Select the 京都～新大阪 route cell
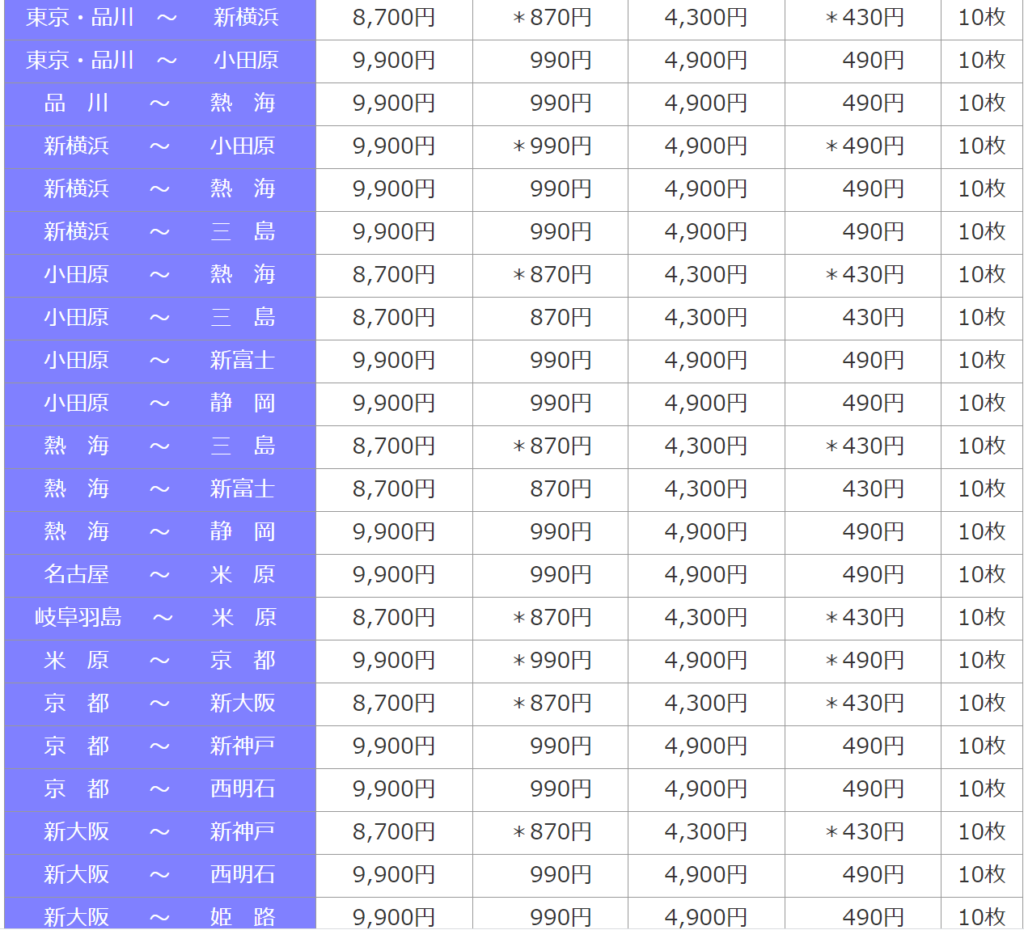Image resolution: width=1024 pixels, height=930 pixels. [160, 704]
